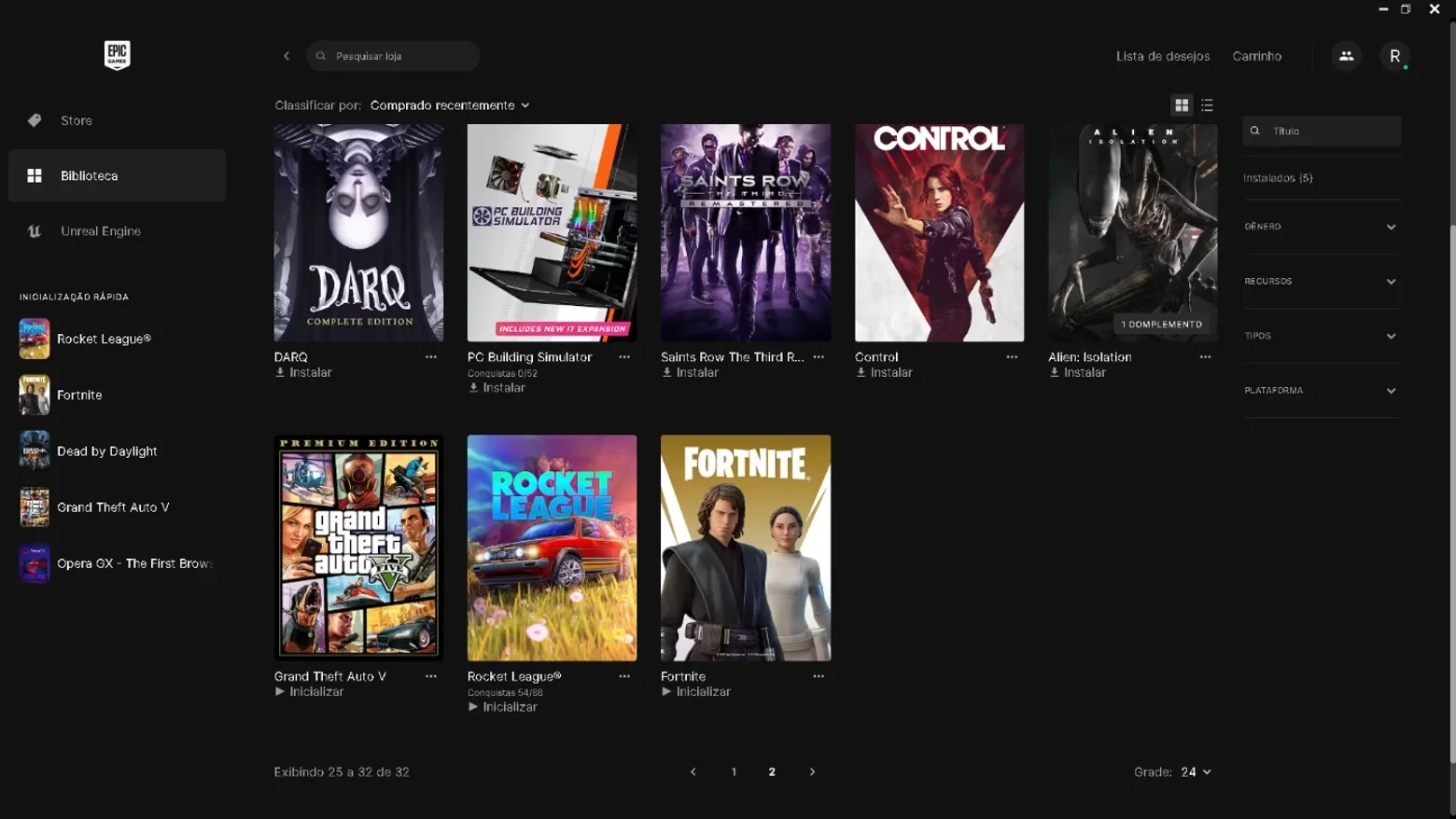Click the Pesquisar loja search field
Image resolution: width=1456 pixels, height=819 pixels.
pos(393,56)
